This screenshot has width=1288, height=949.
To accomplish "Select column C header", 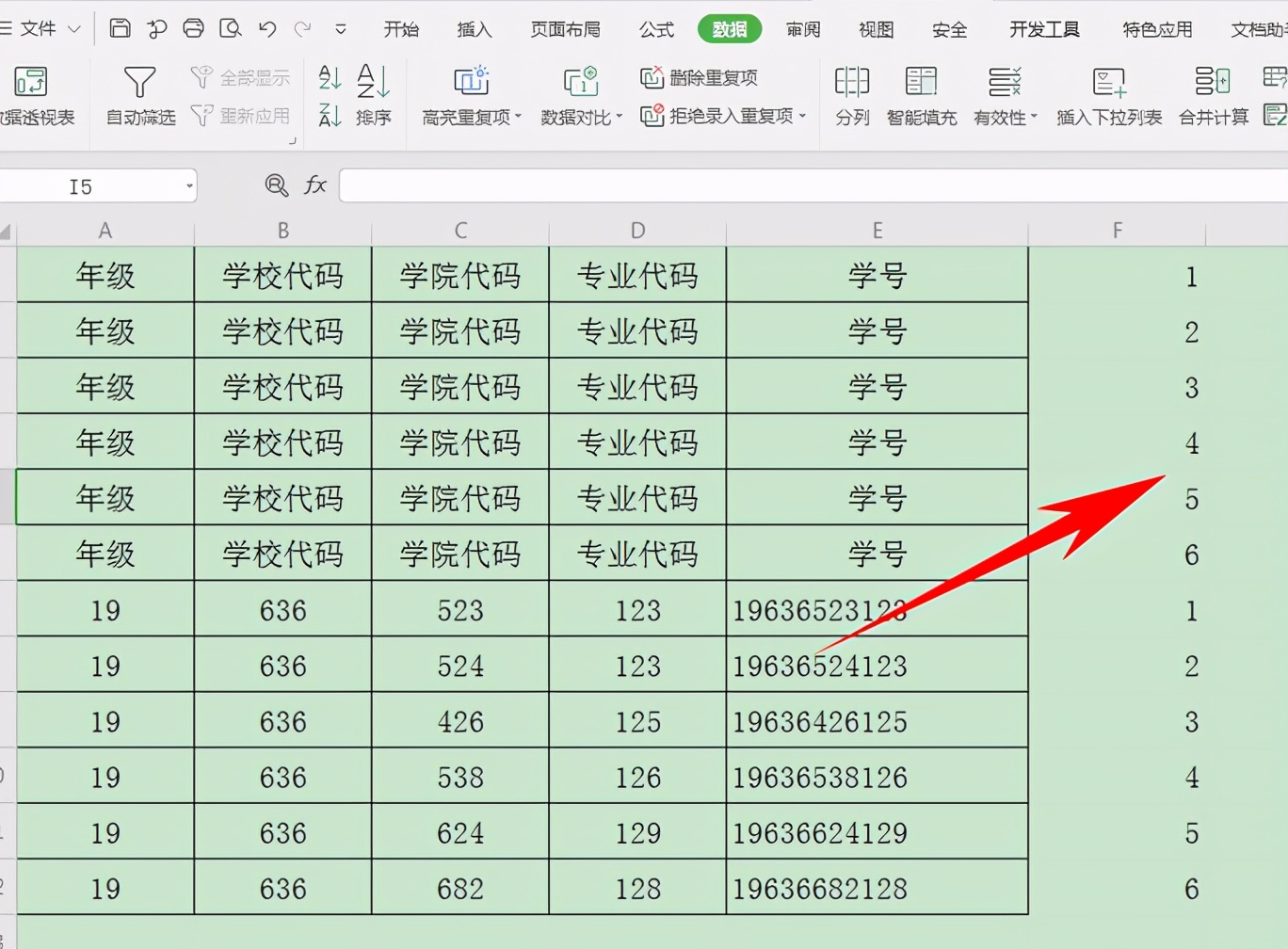I will pos(460,231).
